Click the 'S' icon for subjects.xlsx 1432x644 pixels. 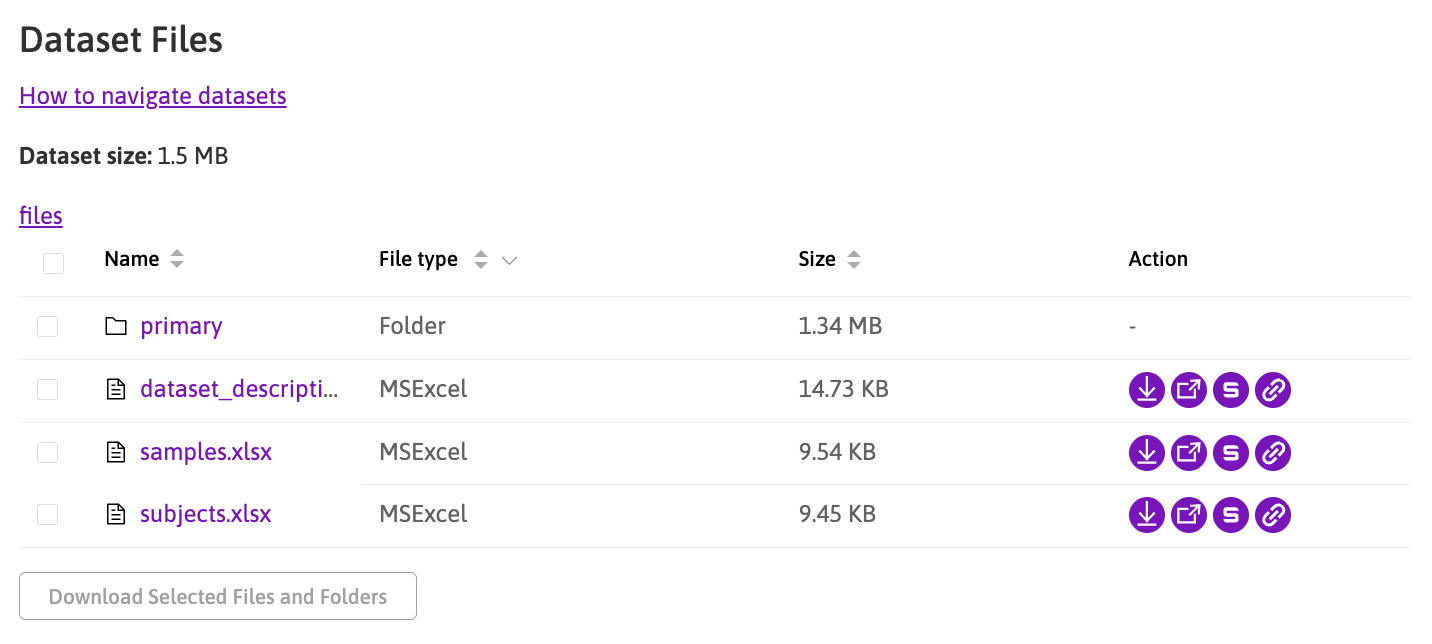click(1230, 515)
